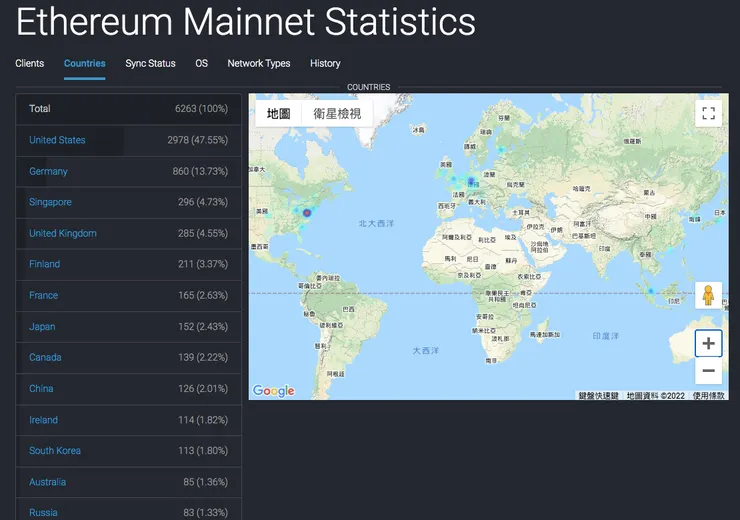The height and width of the screenshot is (520, 740).
Task: Switch map to satellite view (衛星檢視)
Action: click(x=337, y=114)
